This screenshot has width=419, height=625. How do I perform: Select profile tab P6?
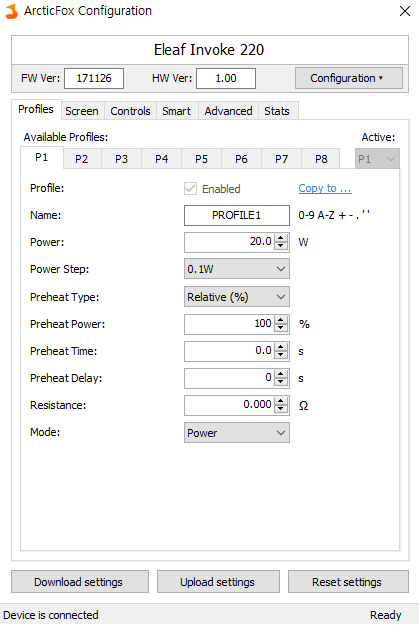click(x=241, y=159)
